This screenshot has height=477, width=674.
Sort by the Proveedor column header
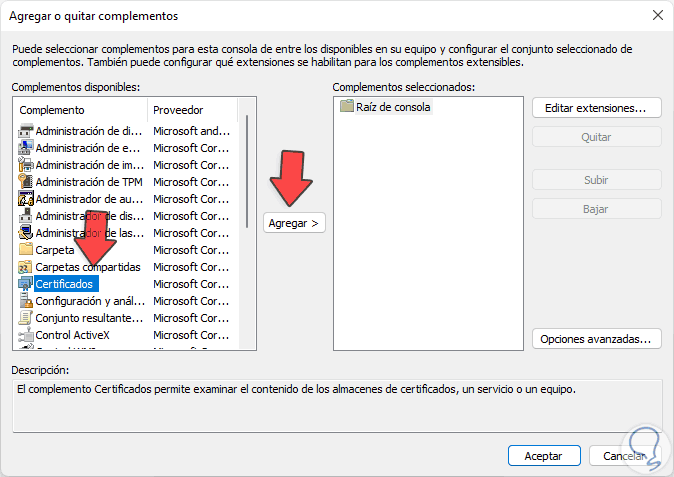tap(190, 110)
